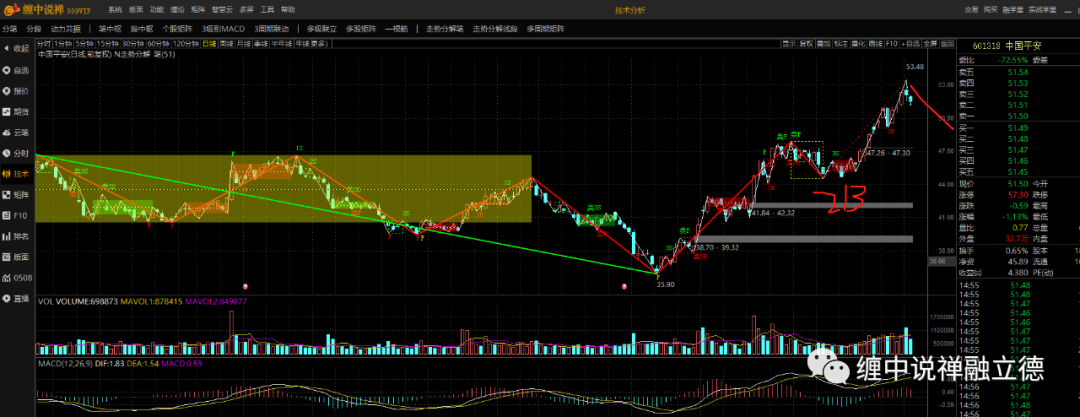The height and width of the screenshot is (417, 1080).
Task: Select 多级联立 in the toolbar
Action: (322, 29)
